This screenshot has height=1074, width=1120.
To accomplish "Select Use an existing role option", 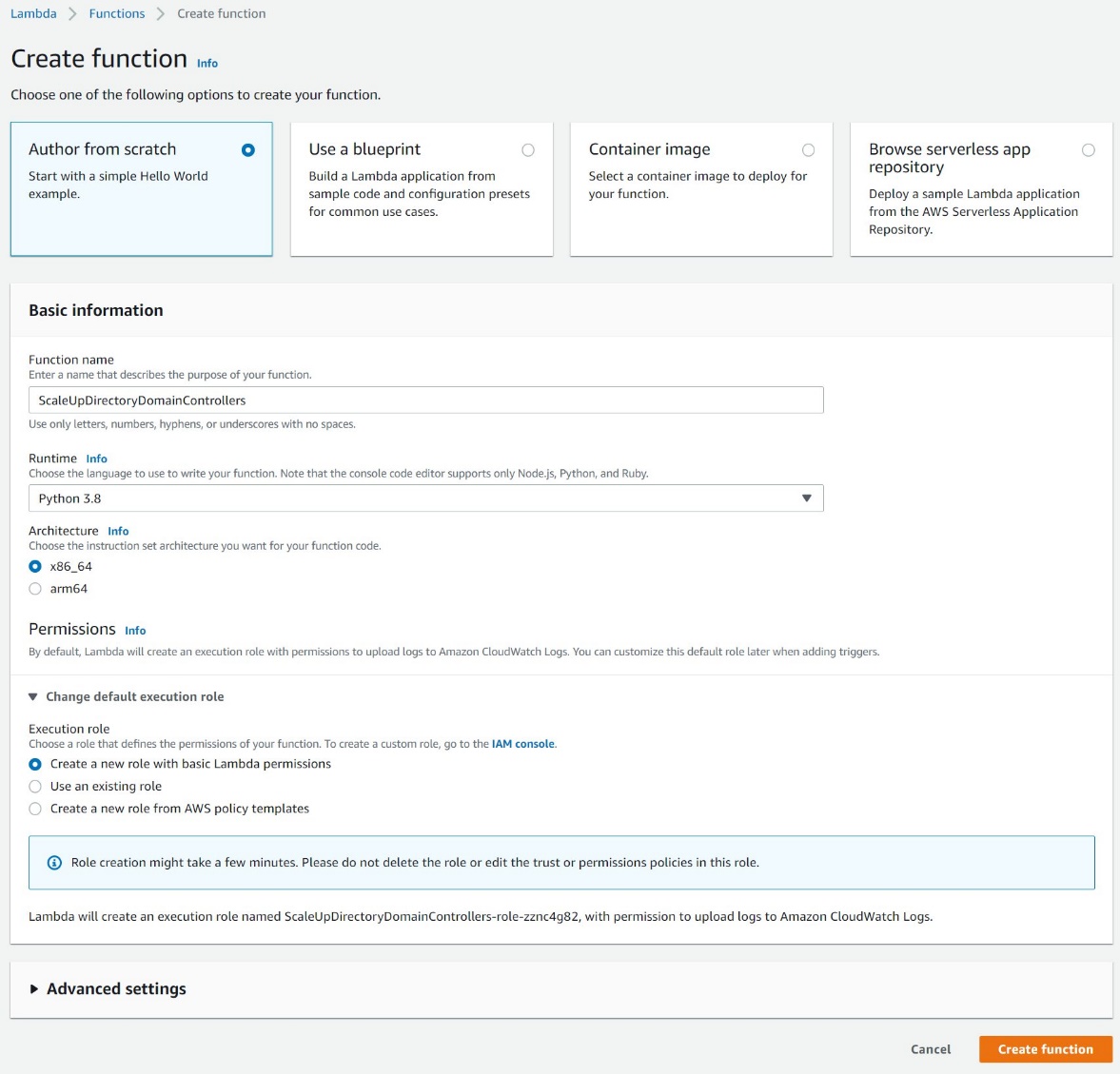I will click(x=35, y=786).
